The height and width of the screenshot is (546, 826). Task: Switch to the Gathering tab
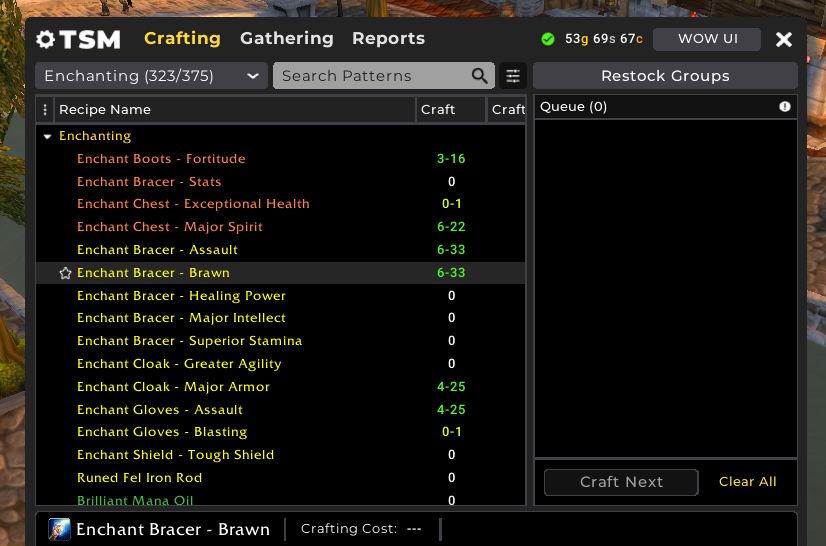287,38
